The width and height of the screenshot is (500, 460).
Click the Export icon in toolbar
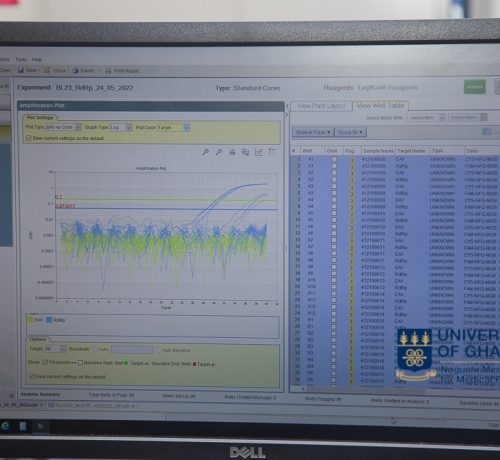[x=76, y=70]
